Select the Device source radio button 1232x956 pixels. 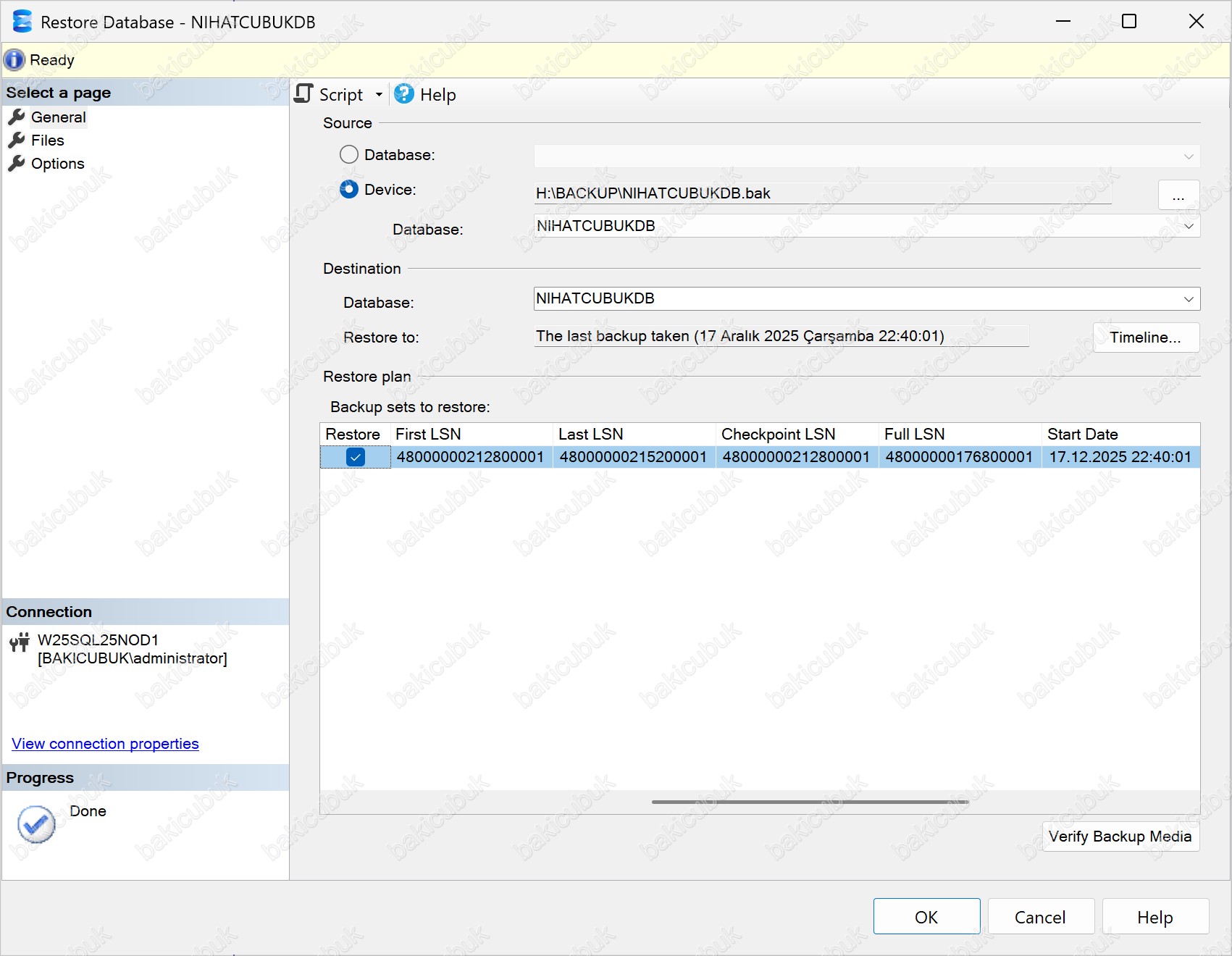click(x=349, y=189)
